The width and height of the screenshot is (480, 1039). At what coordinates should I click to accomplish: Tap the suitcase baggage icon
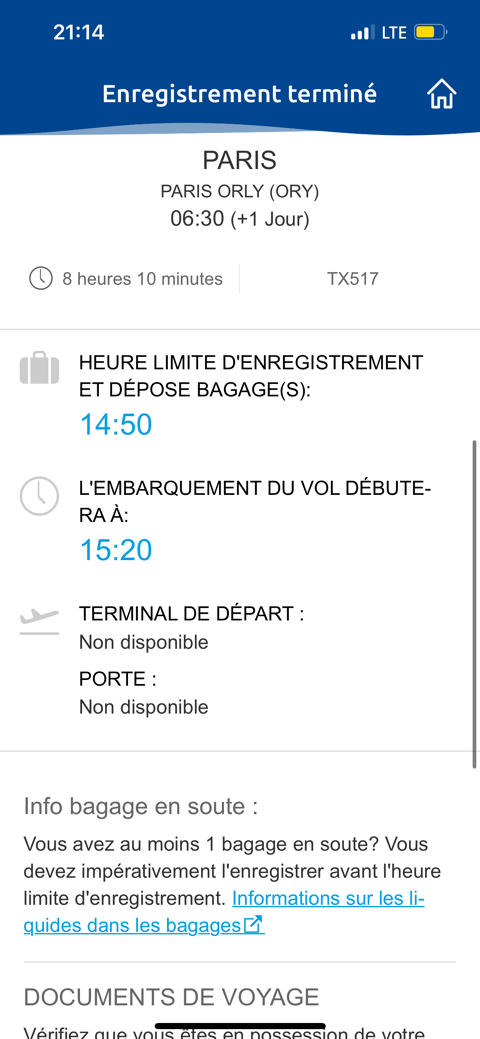coord(39,368)
